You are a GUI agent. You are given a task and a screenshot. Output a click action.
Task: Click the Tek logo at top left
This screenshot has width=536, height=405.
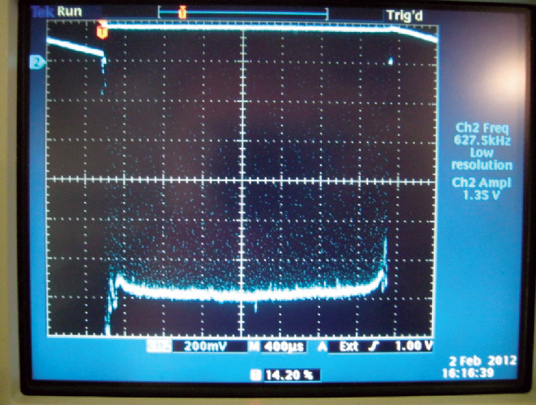42,12
